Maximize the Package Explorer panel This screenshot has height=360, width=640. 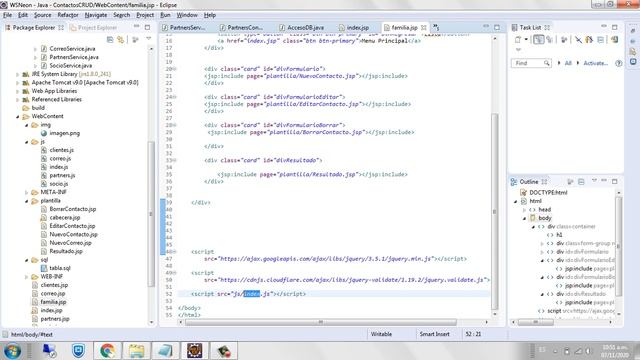pos(147,27)
